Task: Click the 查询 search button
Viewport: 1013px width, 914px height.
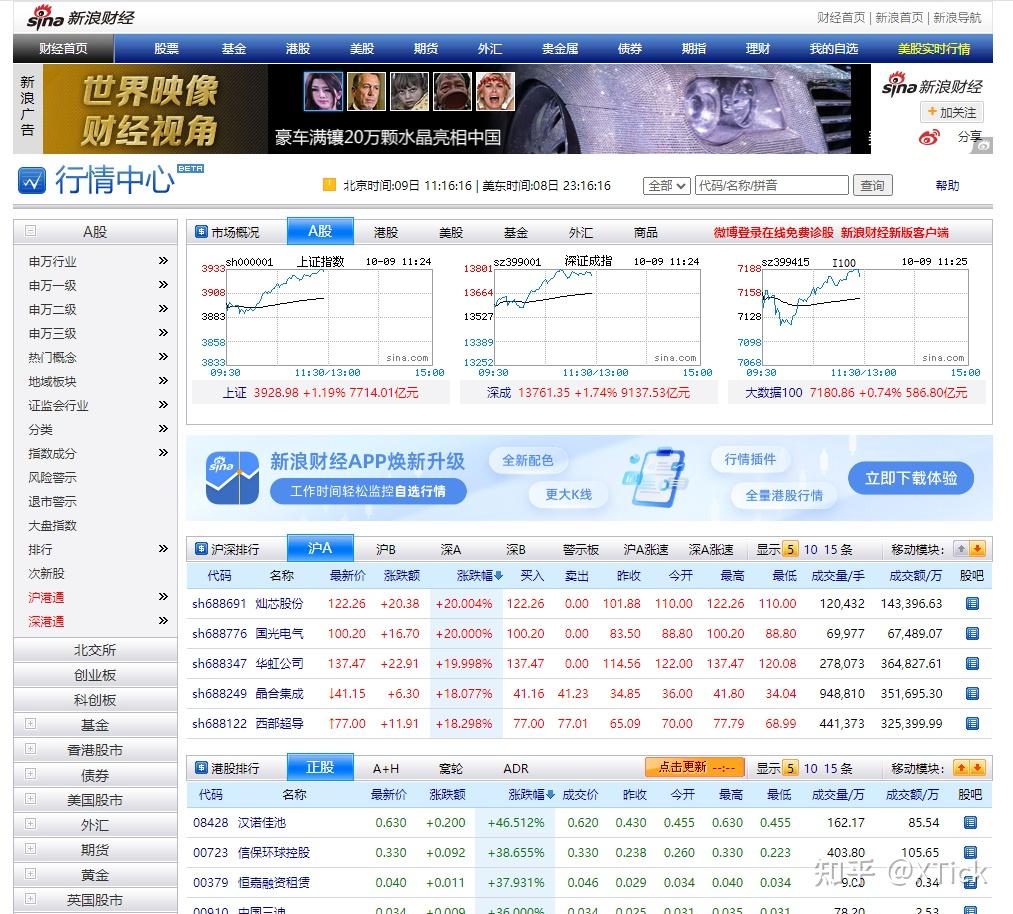Action: 870,184
